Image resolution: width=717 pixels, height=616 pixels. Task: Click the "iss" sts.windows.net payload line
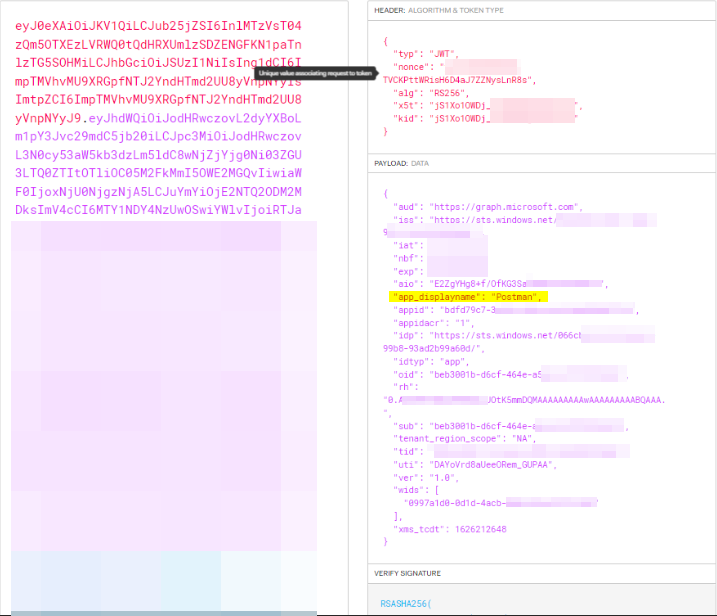[524, 220]
